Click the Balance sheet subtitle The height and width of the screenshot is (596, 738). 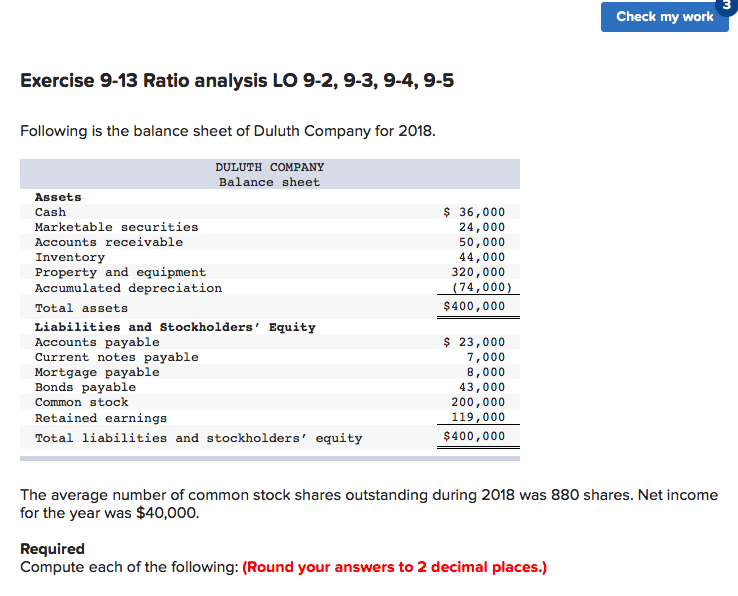pyautogui.click(x=270, y=182)
